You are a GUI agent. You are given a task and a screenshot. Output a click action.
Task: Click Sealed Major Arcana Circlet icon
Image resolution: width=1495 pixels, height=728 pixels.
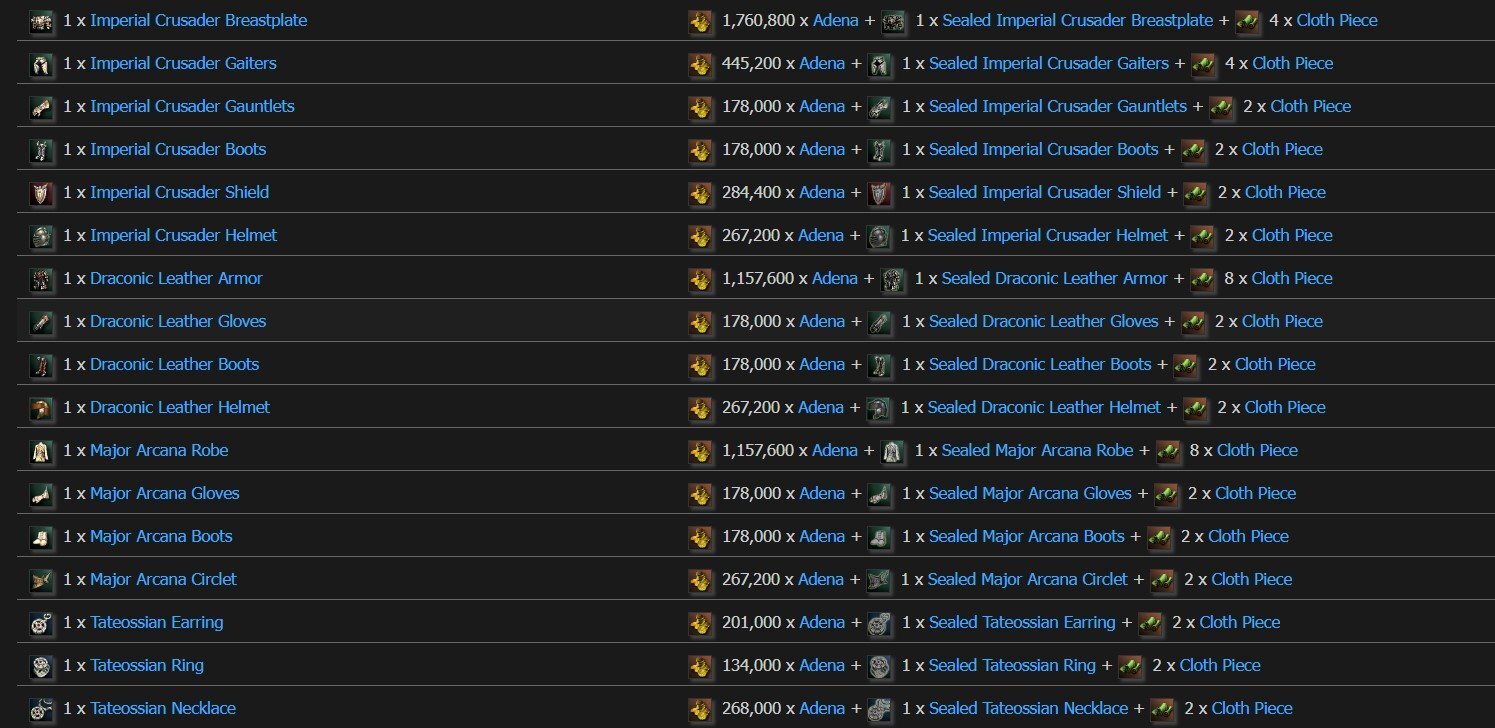(880, 580)
